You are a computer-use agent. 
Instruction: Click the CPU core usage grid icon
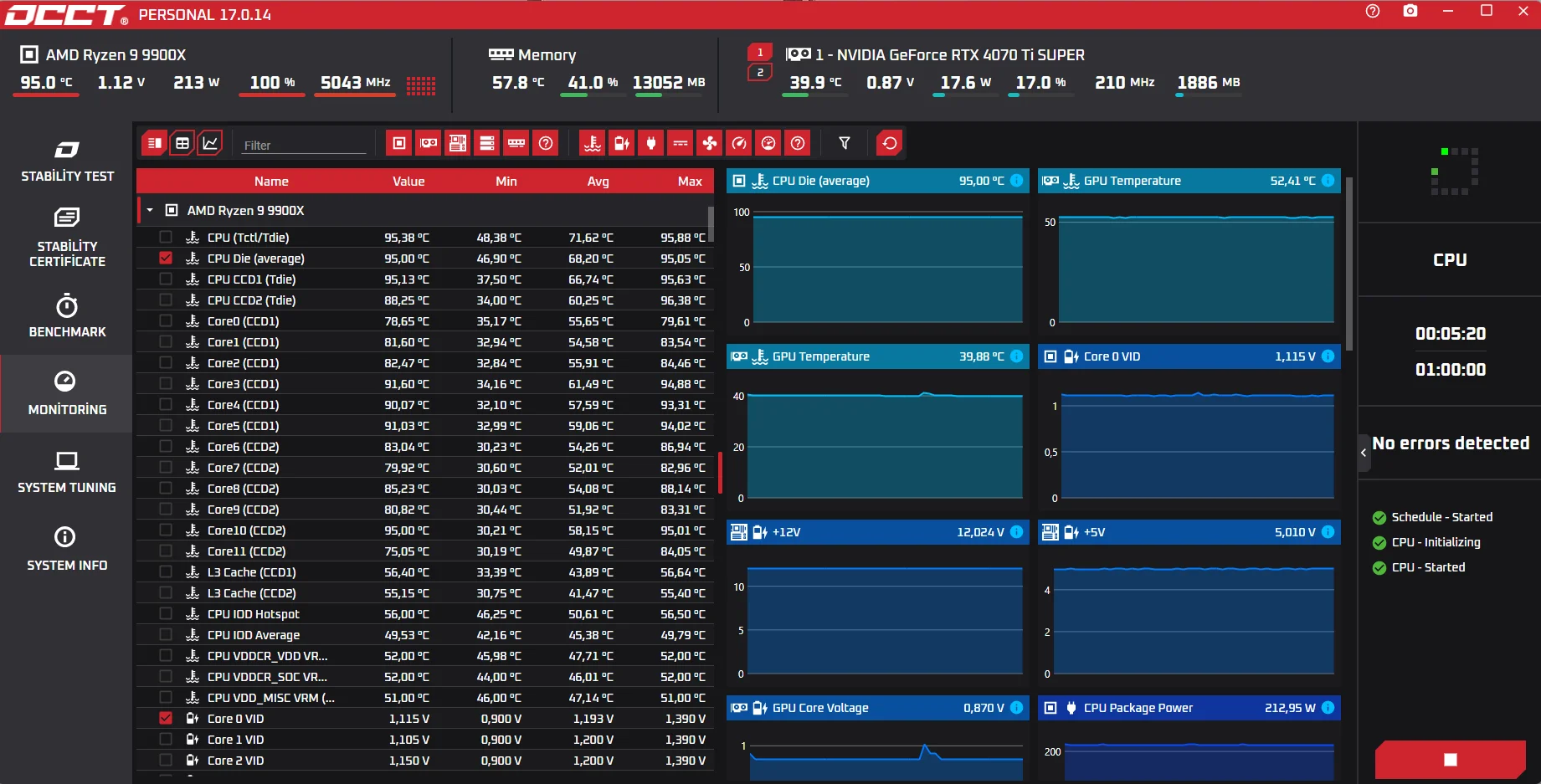(x=421, y=85)
